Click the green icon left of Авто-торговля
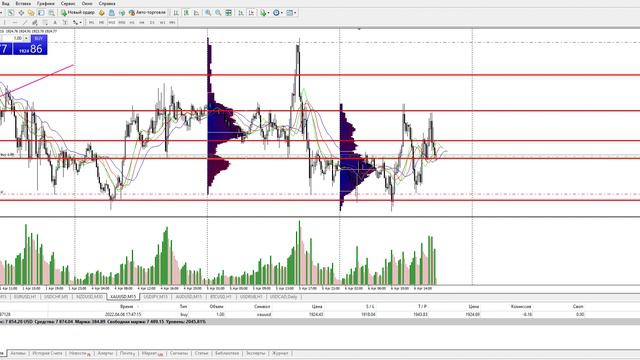Image resolution: width=640 pixels, height=360 pixels. pyautogui.click(x=122, y=13)
